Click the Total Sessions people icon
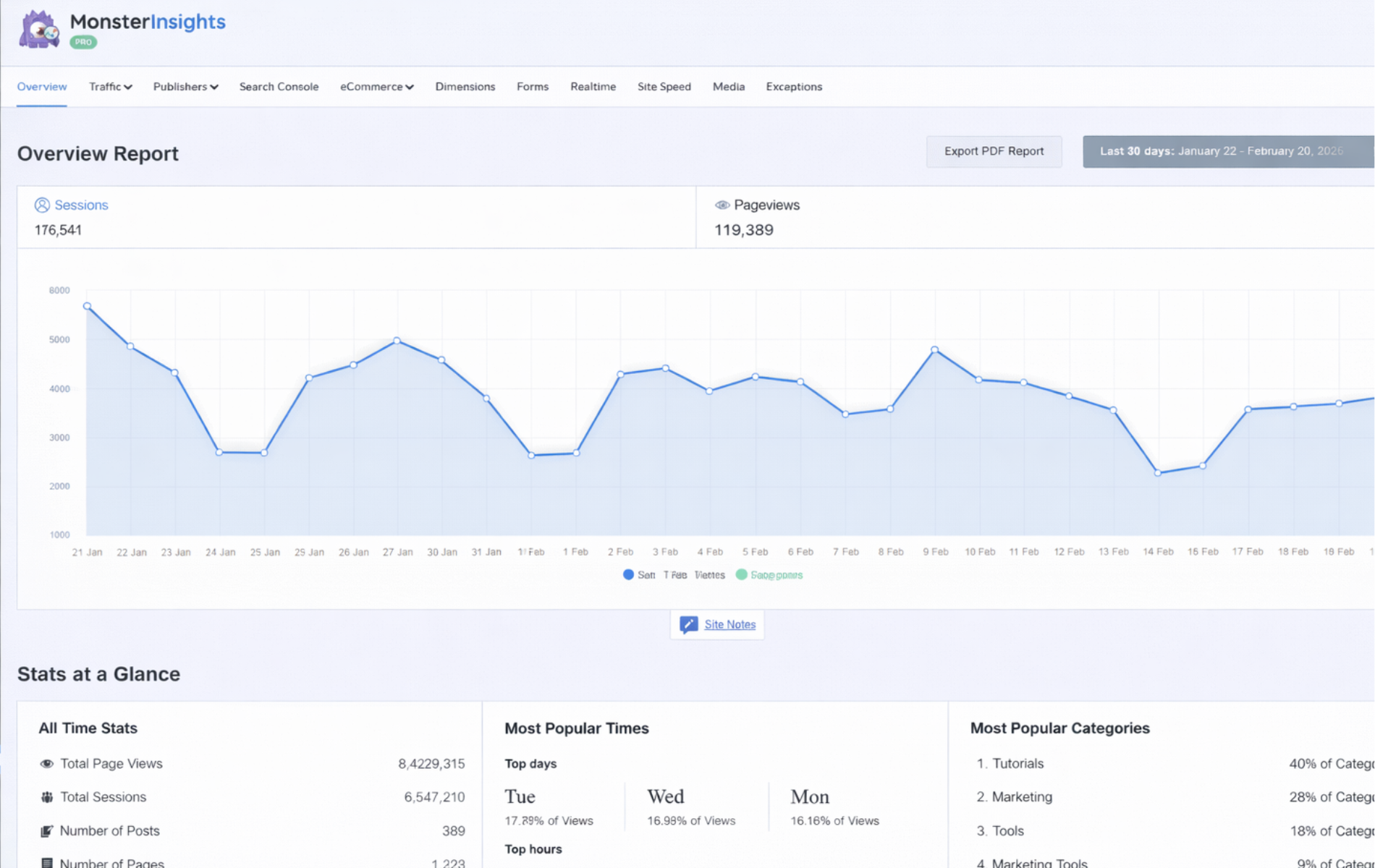1375x868 pixels. [x=47, y=797]
